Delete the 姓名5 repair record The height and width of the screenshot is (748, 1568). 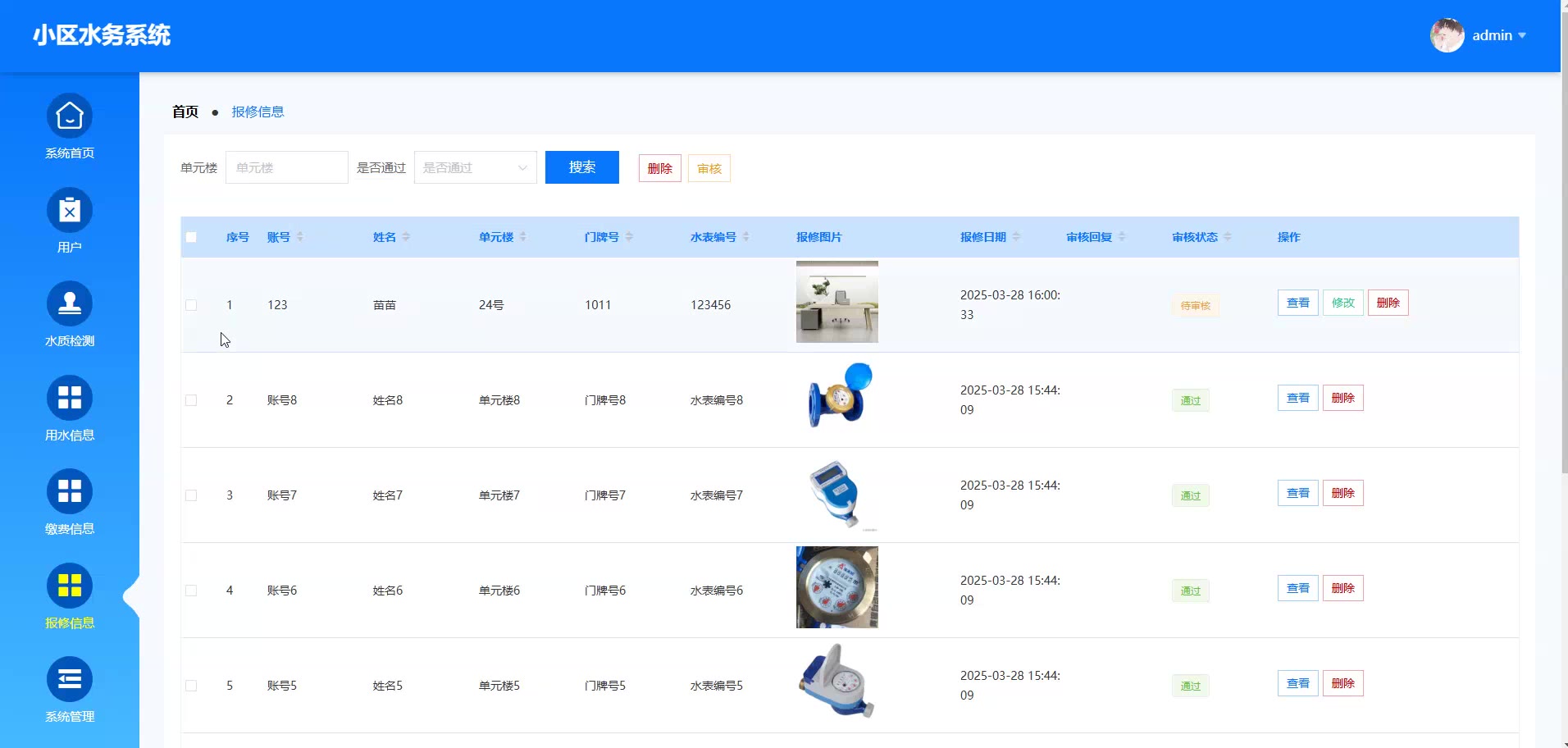[1343, 683]
